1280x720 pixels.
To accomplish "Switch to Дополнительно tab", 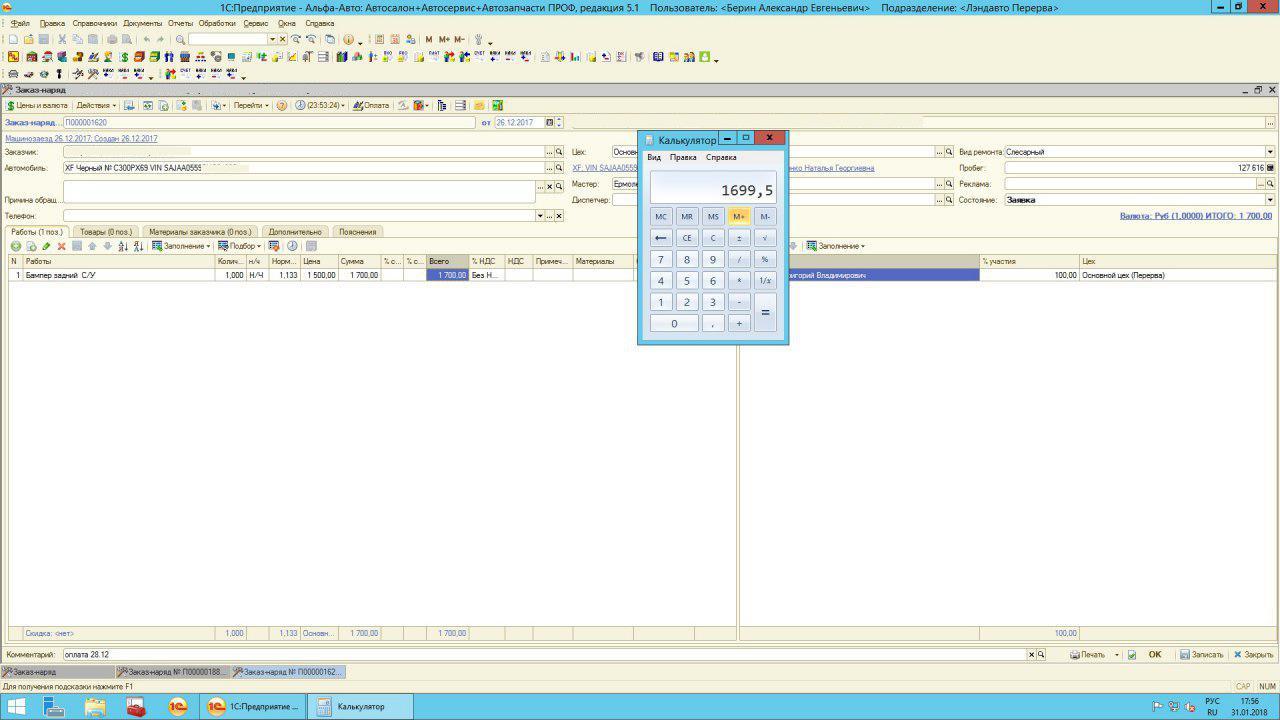I will (x=295, y=232).
